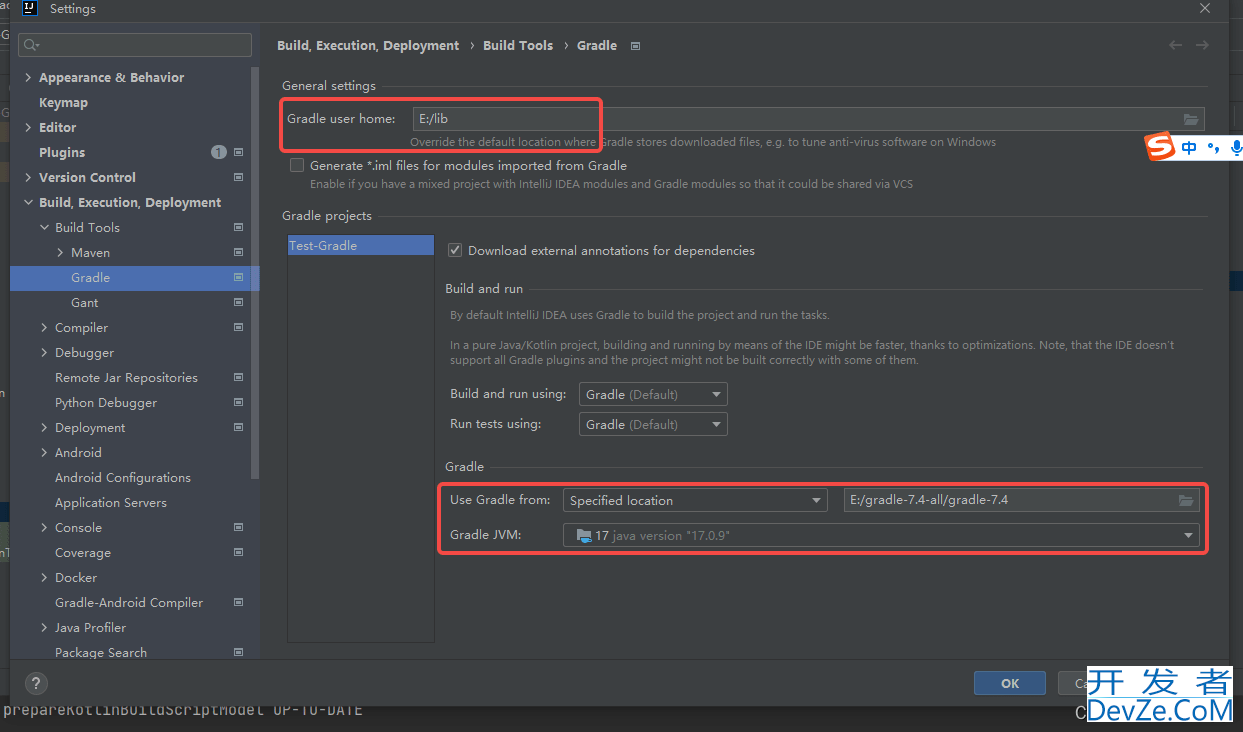
Task: Click the forward navigation arrow in settings header
Action: click(1202, 45)
